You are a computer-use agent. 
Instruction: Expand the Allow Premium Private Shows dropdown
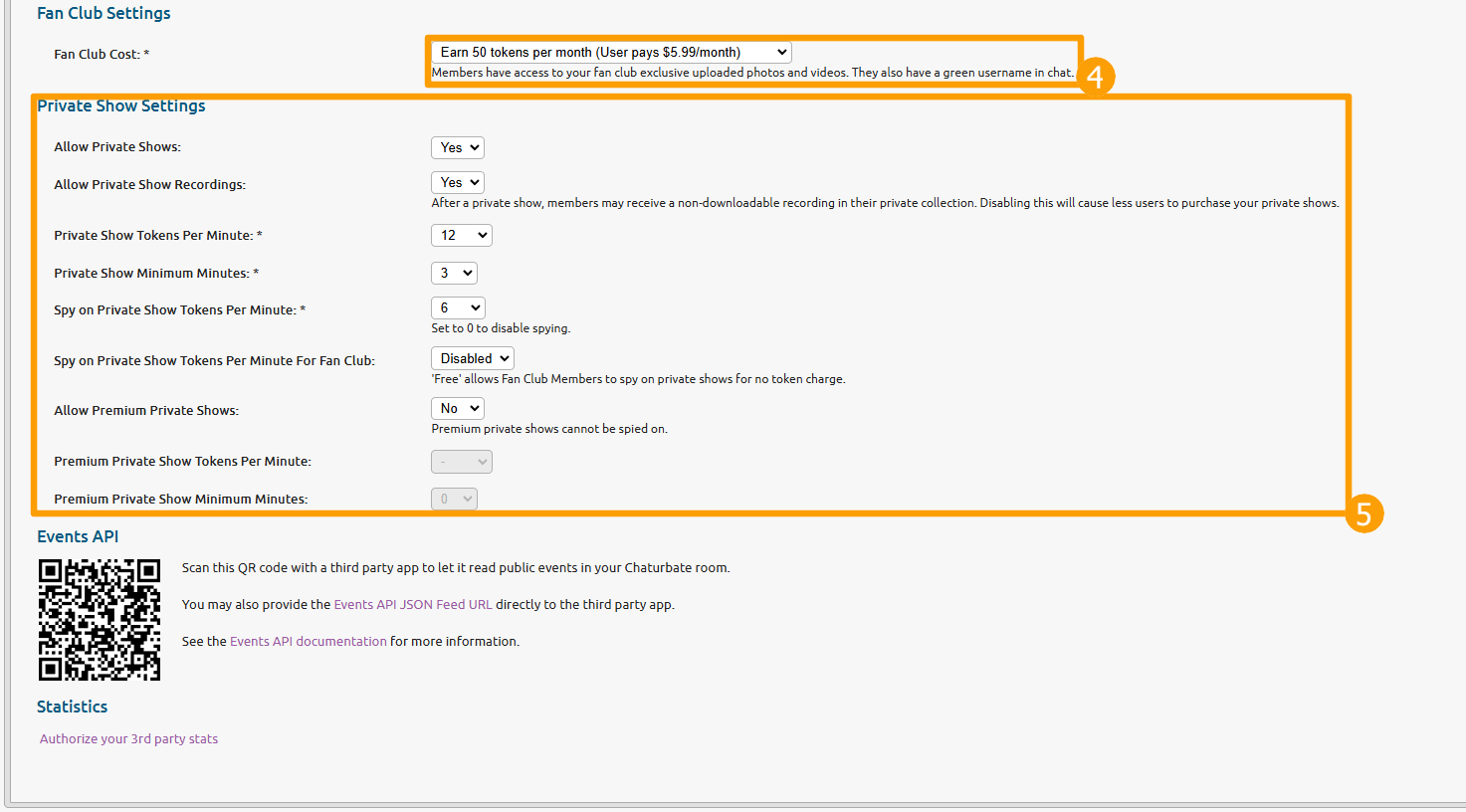click(457, 409)
